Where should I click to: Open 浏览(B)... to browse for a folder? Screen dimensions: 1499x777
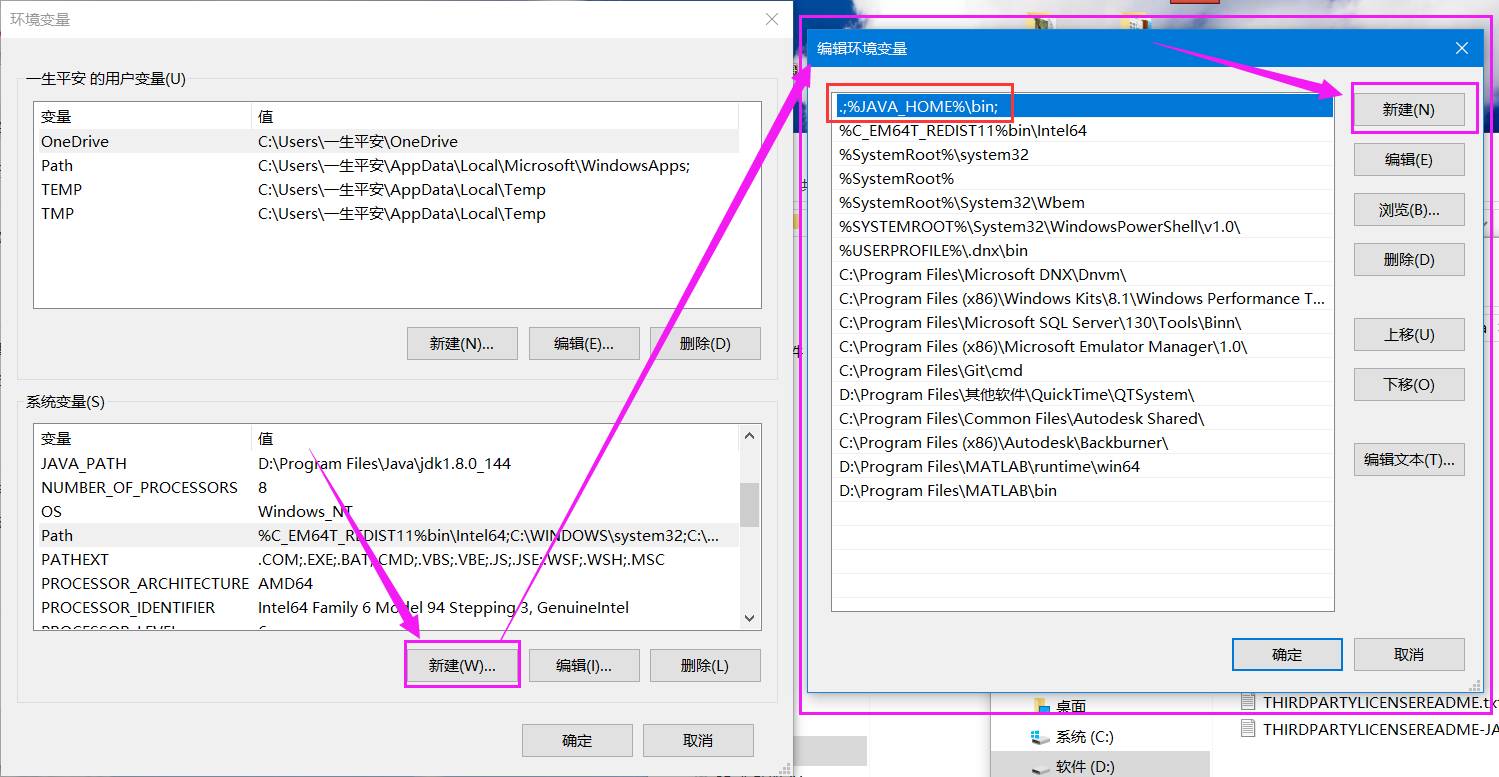[1408, 210]
